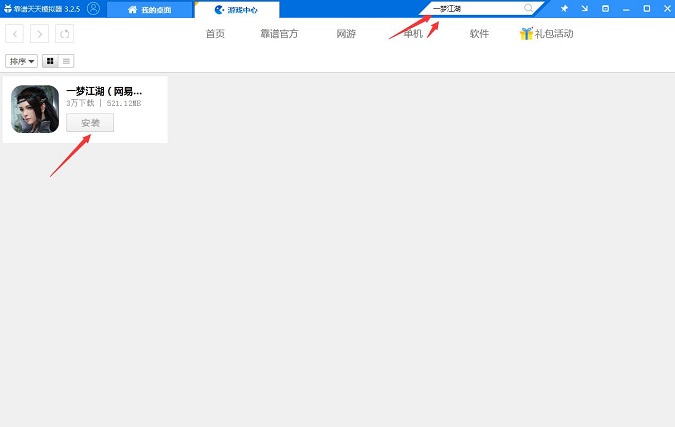This screenshot has width=675, height=427.
Task: Install 一梦江湖 with the 安装 button
Action: click(90, 123)
